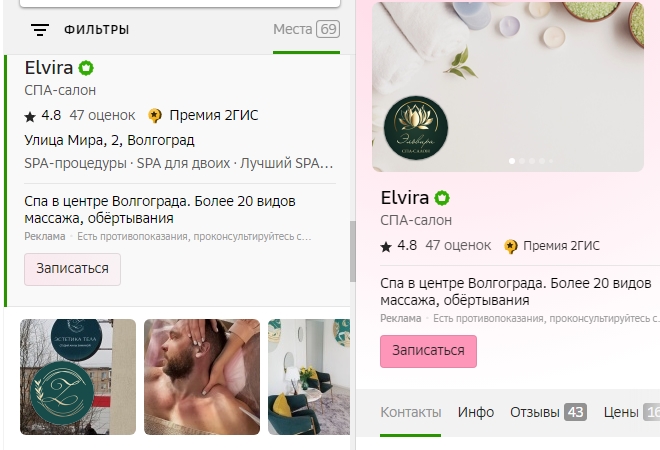Open ФИЛЬТРЫ filter options
660x450 pixels.
click(x=96, y=30)
